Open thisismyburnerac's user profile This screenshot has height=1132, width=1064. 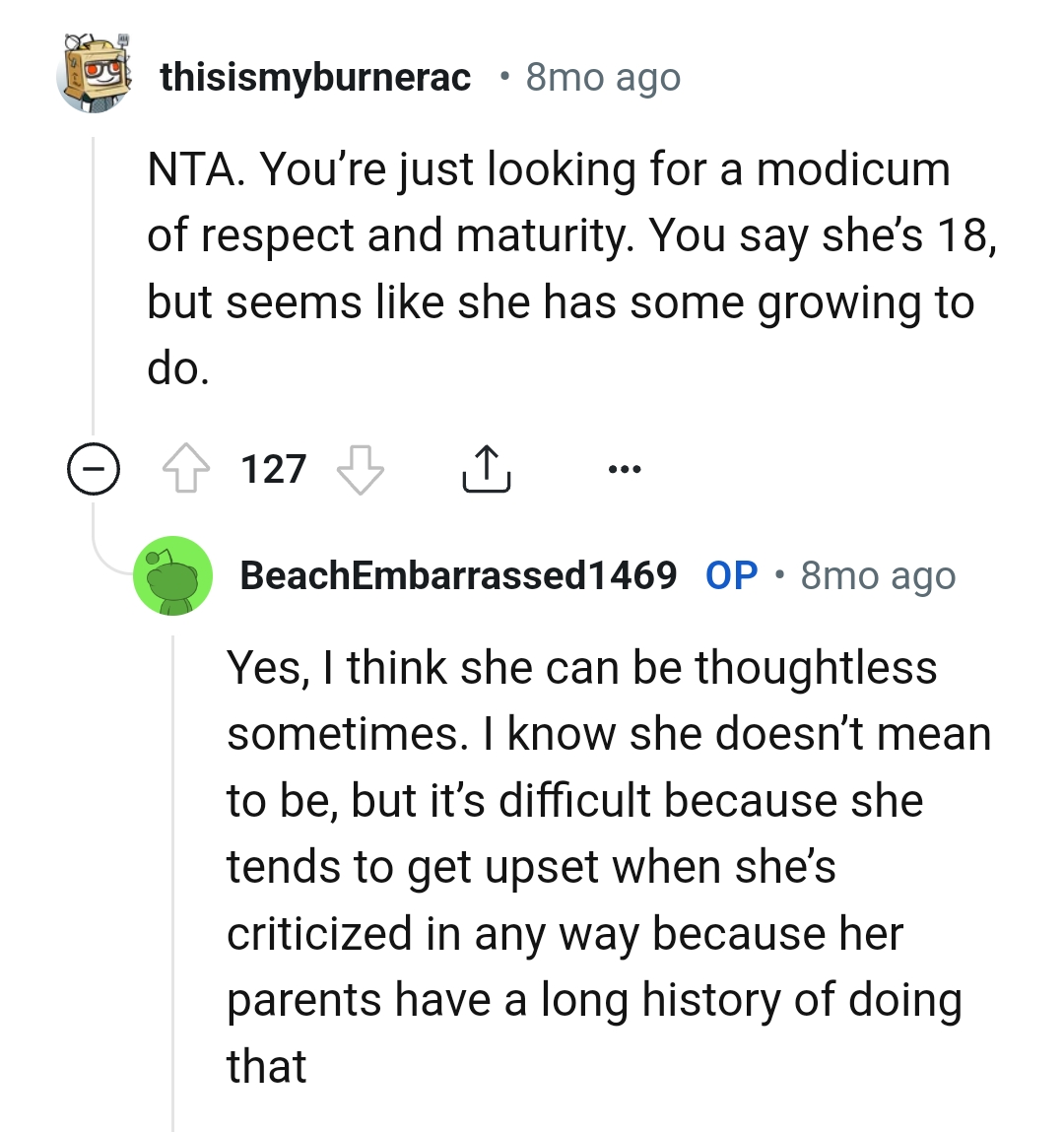[315, 77]
